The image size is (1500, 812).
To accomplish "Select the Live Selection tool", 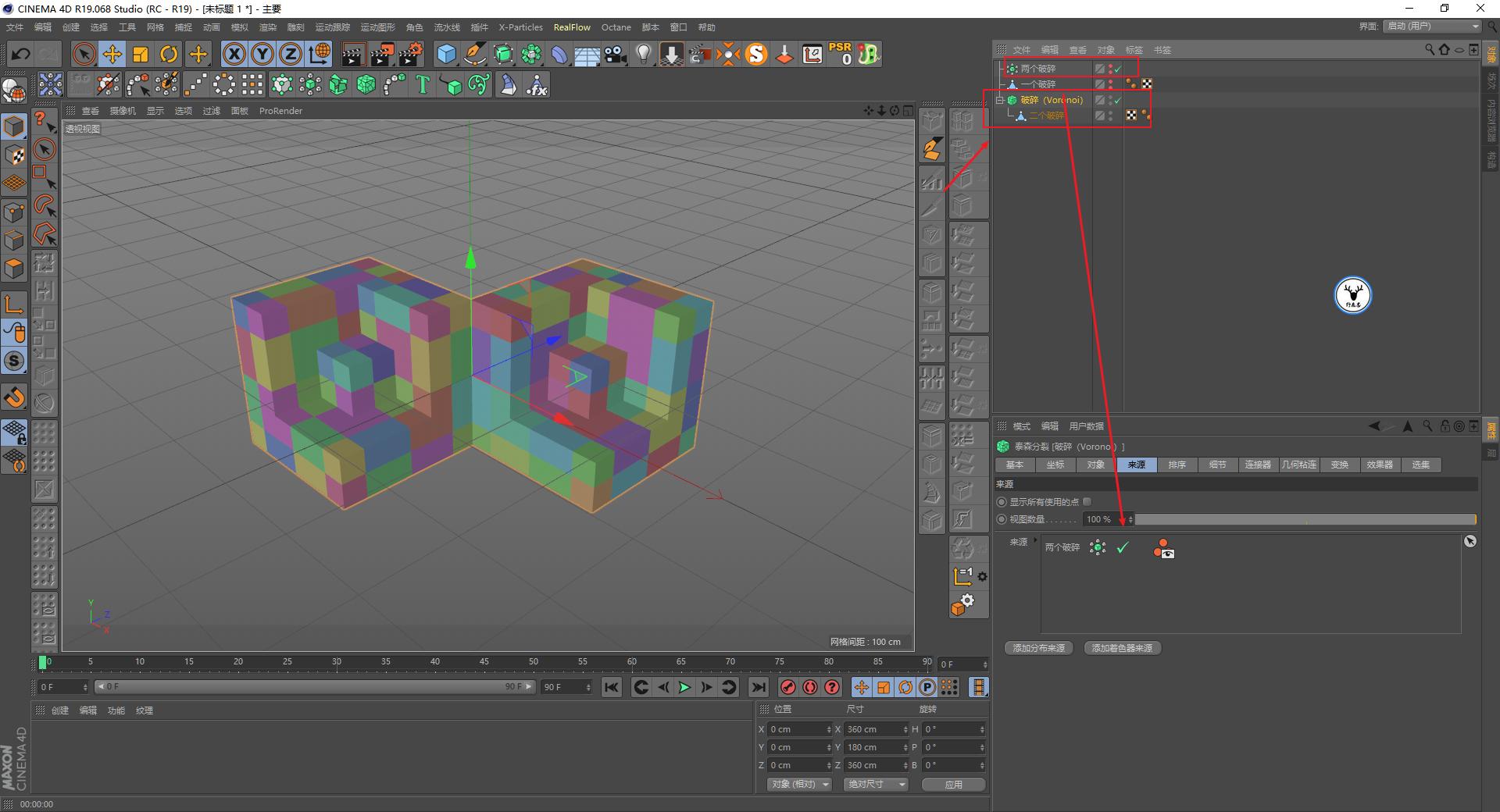I will (x=82, y=54).
